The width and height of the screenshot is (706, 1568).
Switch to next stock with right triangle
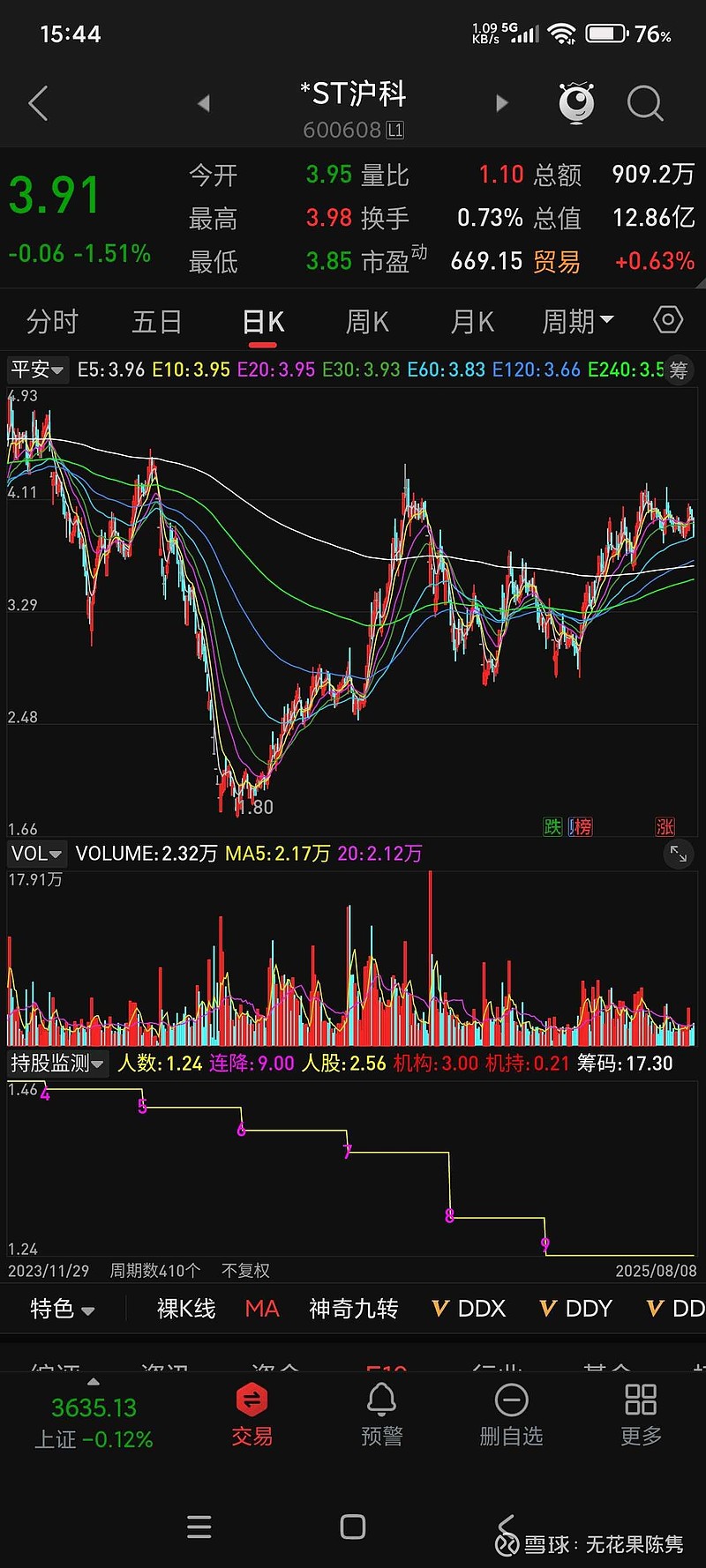[x=502, y=103]
